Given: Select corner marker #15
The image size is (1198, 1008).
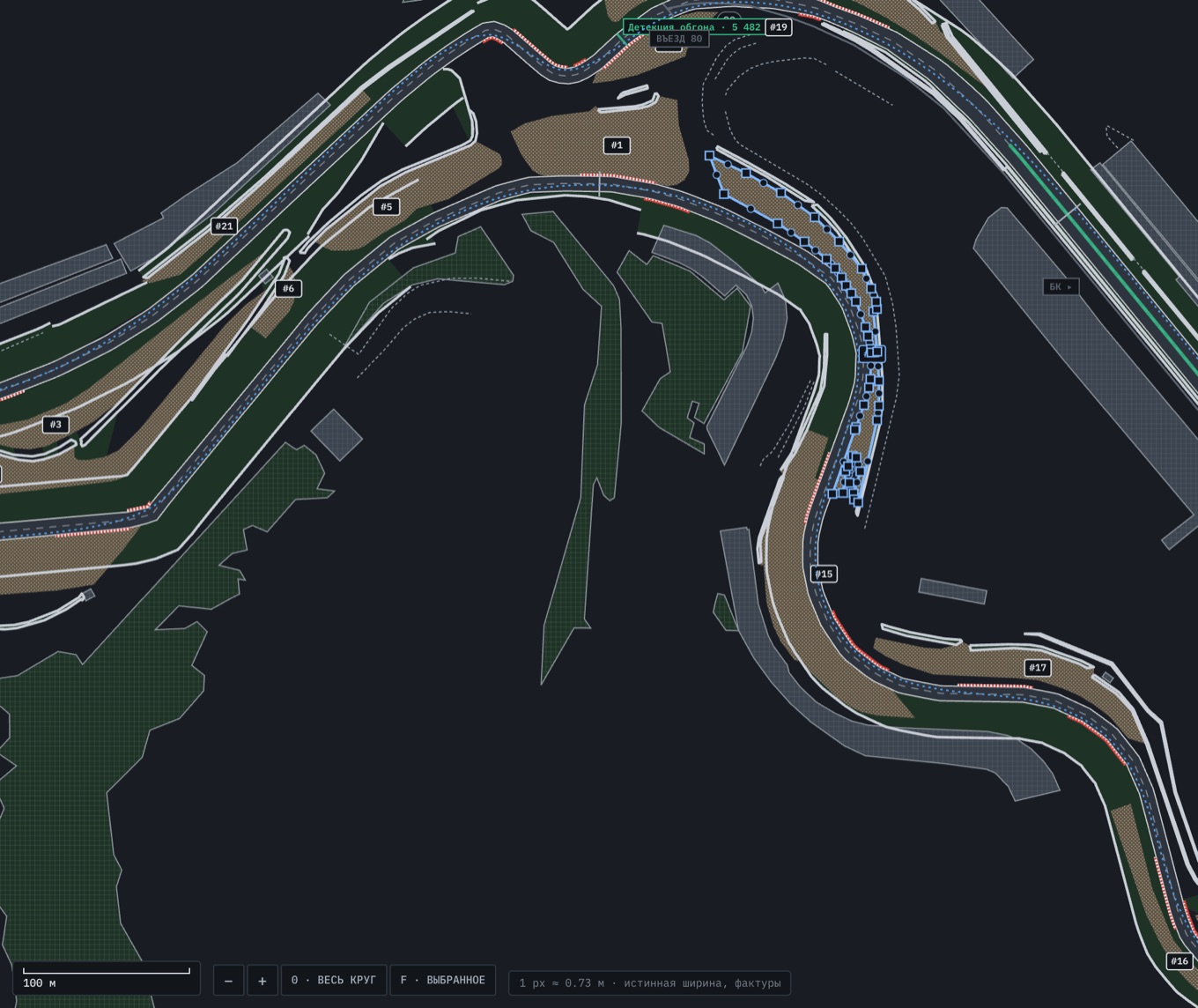Looking at the screenshot, I should click(x=824, y=574).
